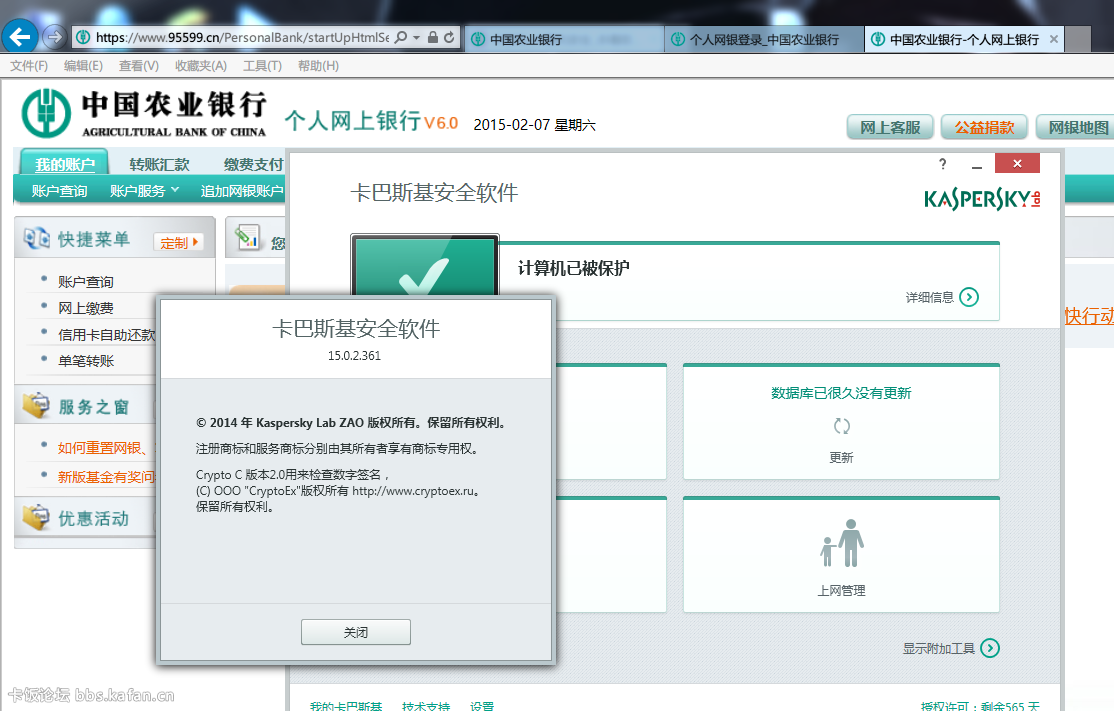The width and height of the screenshot is (1114, 711).
Task: Open the 新版基金有奖问 link
Action: tap(107, 477)
